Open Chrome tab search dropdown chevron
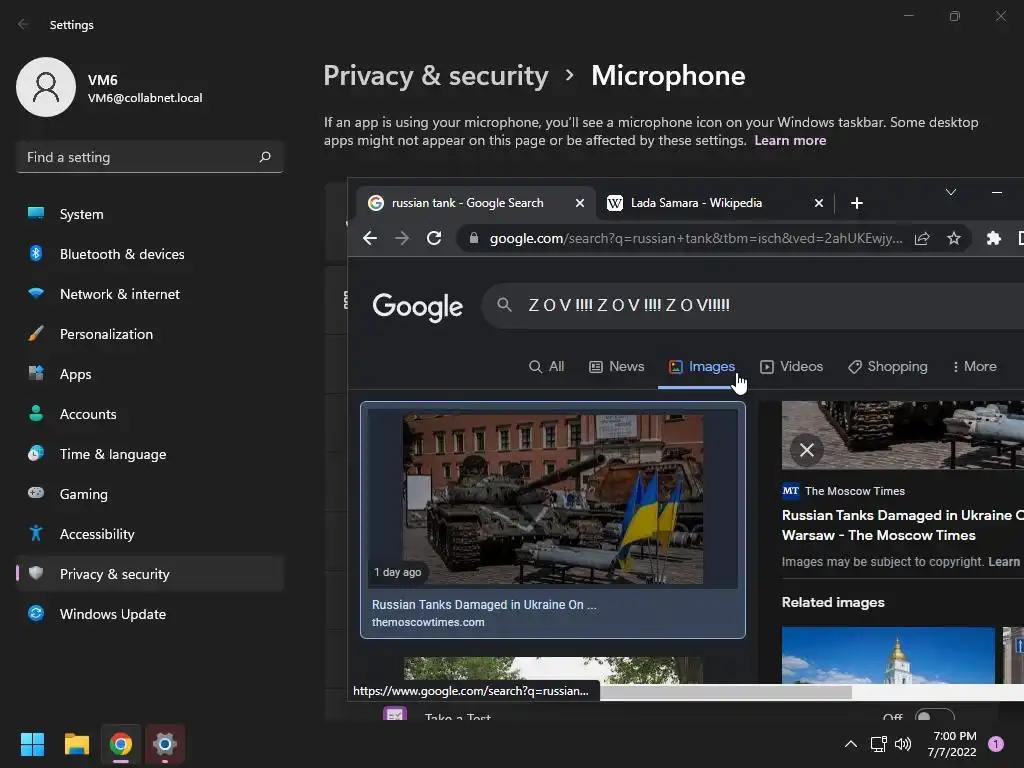The height and width of the screenshot is (768, 1024). (951, 192)
